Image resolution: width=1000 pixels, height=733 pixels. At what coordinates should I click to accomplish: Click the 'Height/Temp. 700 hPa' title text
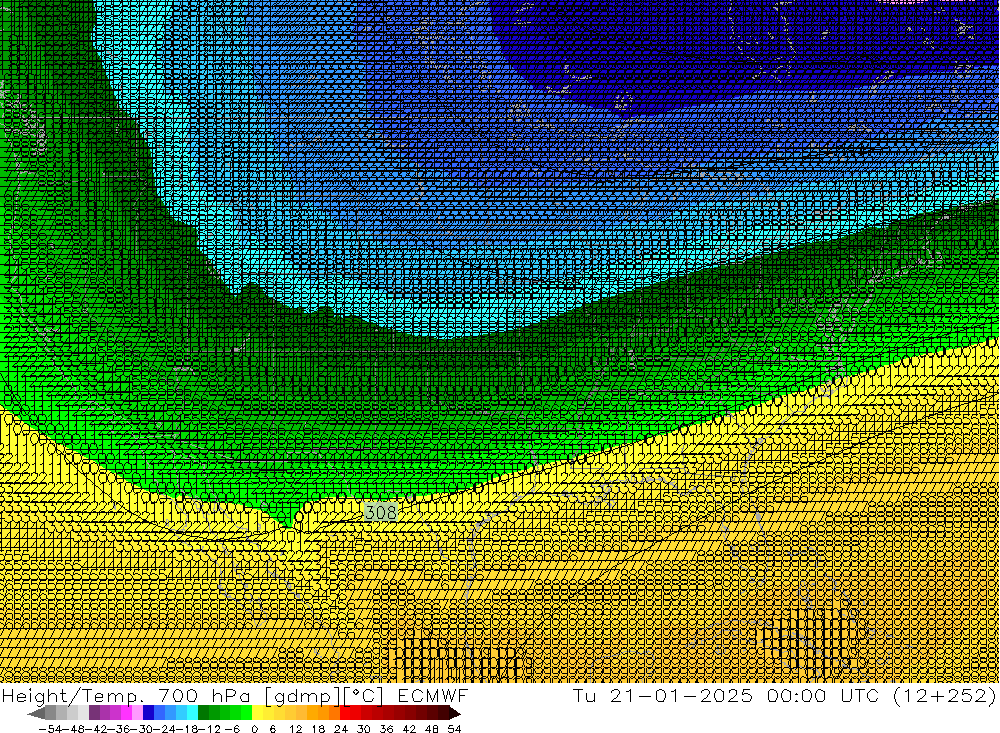click(x=126, y=696)
